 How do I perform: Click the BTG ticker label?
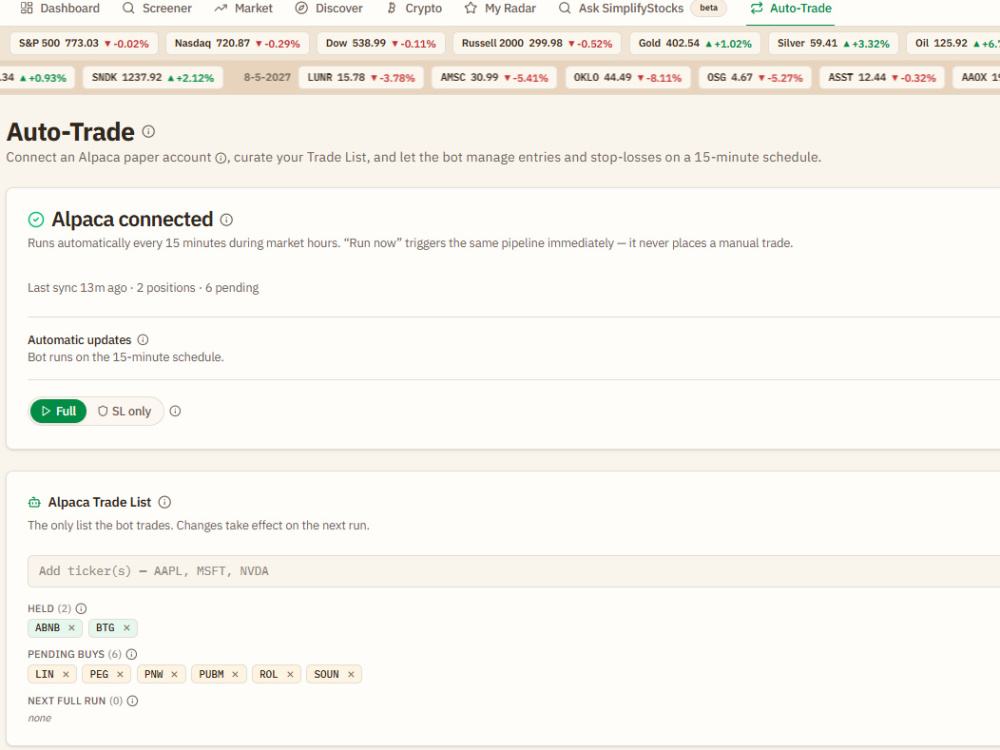(105, 628)
